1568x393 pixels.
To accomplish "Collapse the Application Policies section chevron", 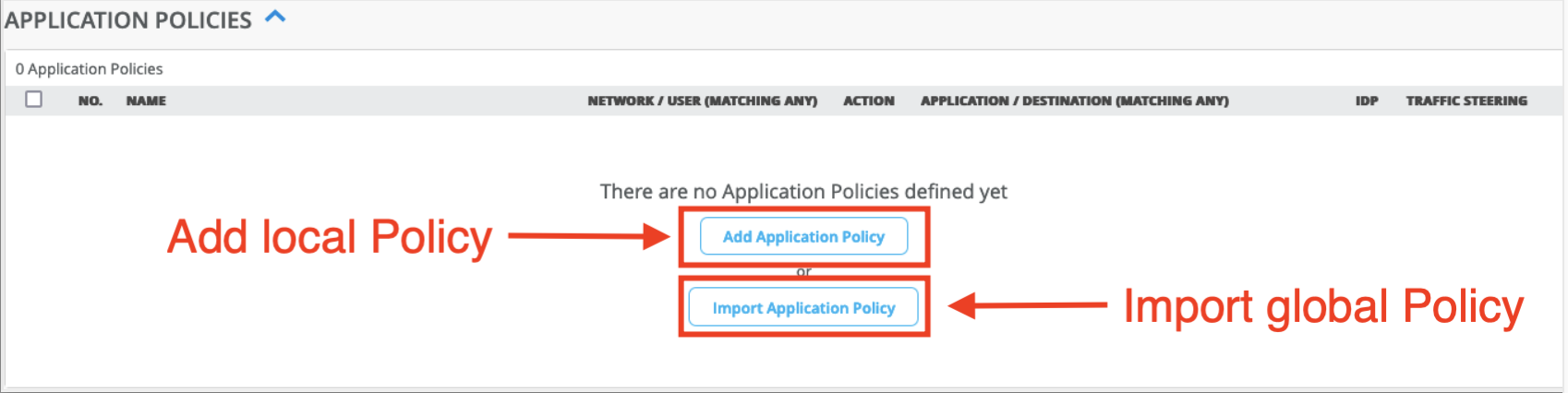I will pos(275,17).
